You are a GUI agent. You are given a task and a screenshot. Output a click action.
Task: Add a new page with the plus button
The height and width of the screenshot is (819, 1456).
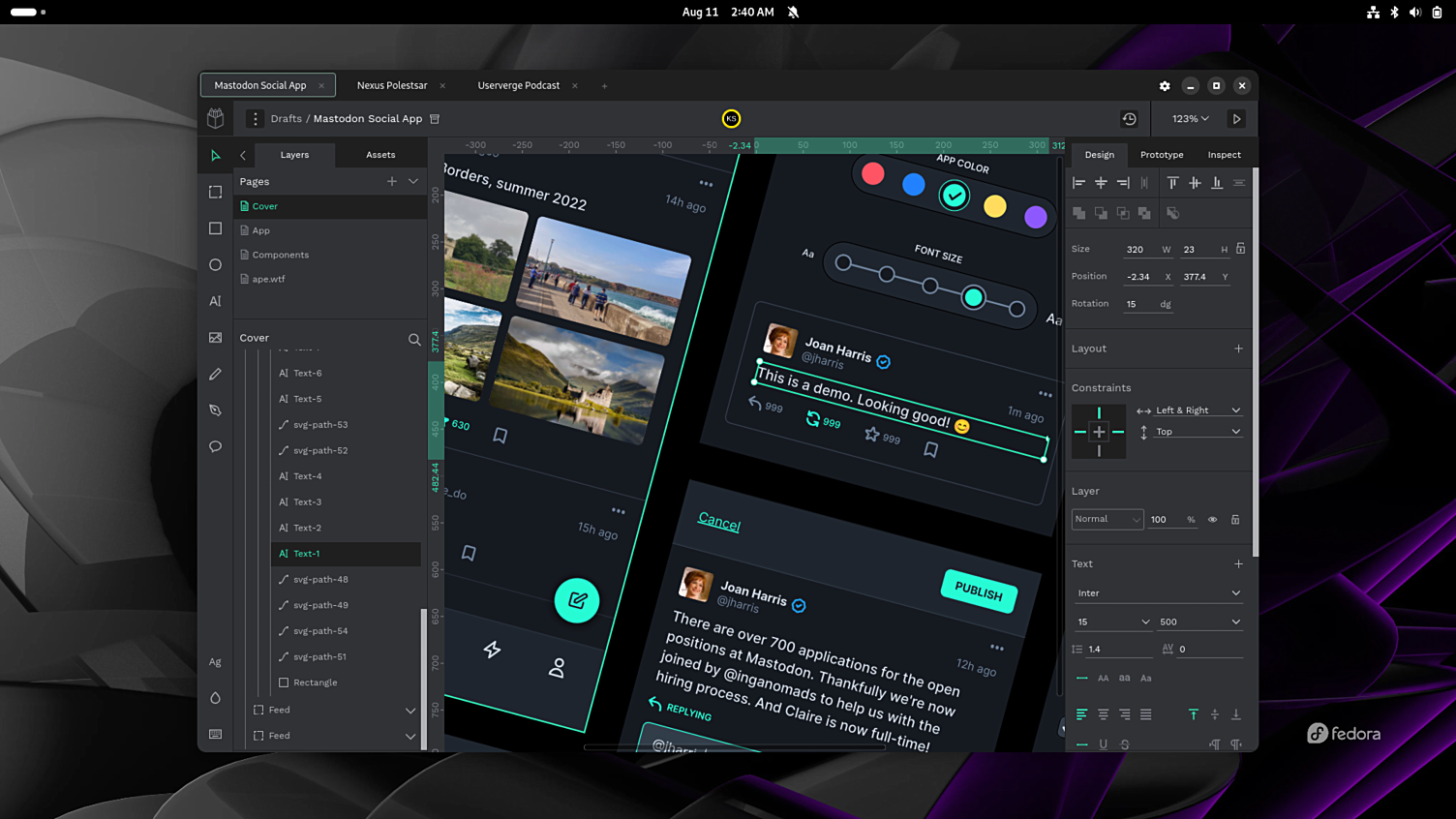click(391, 181)
